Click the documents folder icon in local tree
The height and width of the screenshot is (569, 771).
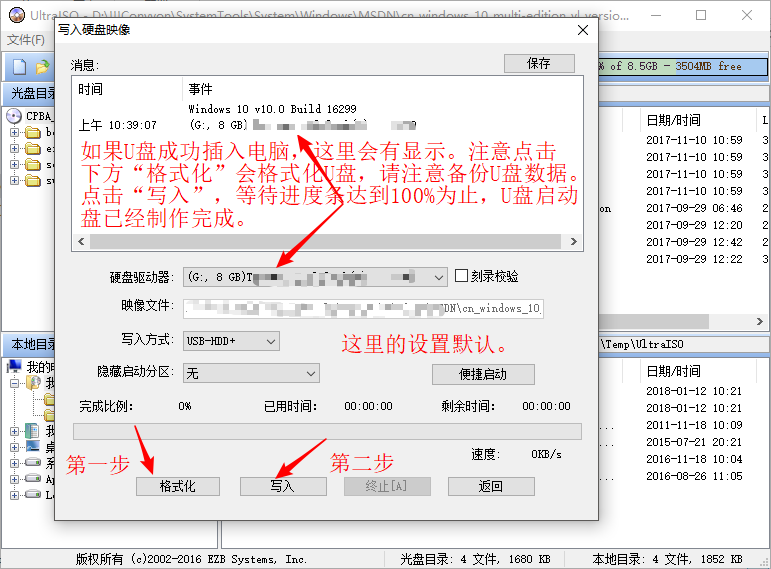pos(33,382)
